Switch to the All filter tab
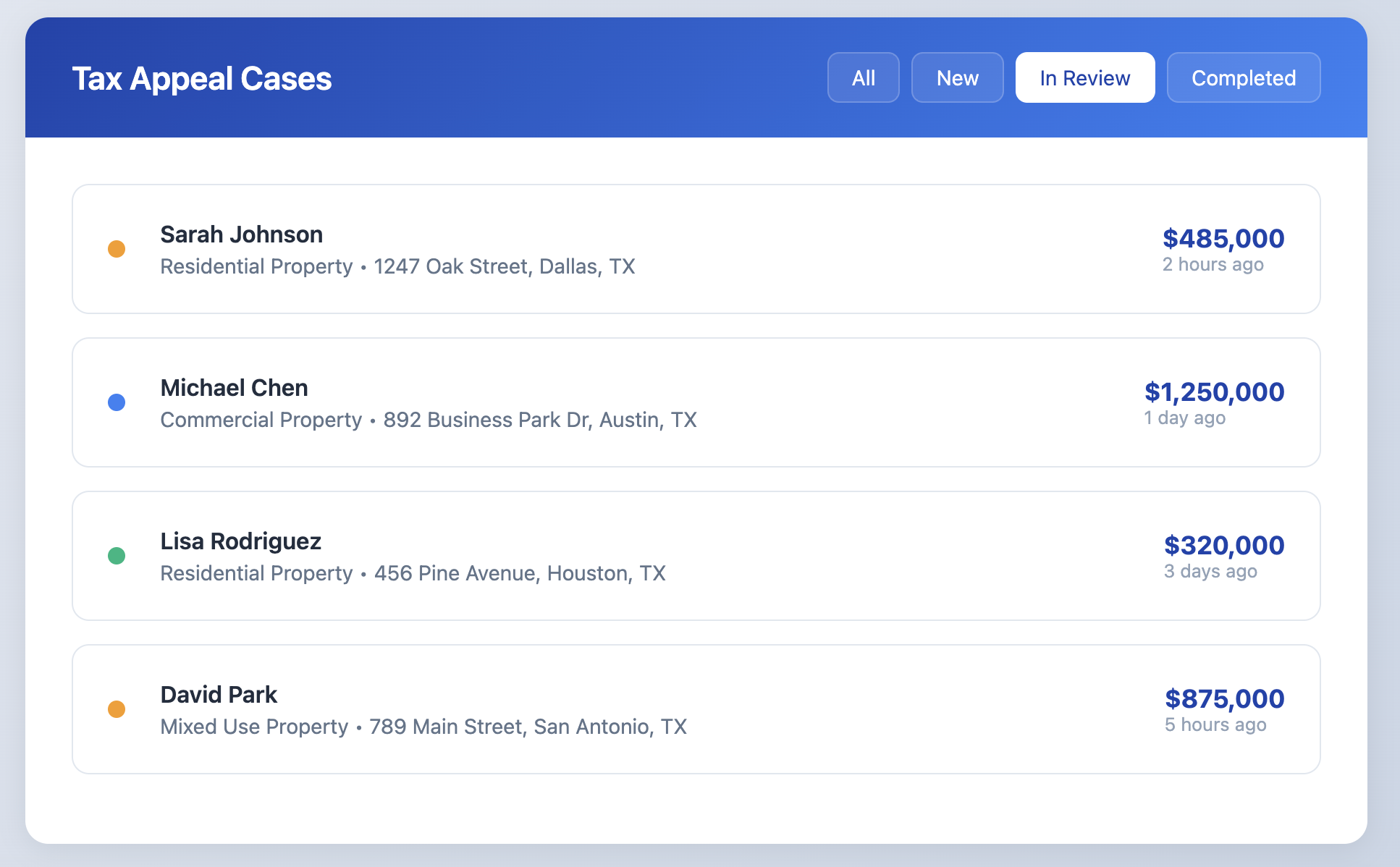Image resolution: width=1400 pixels, height=867 pixels. tap(863, 77)
